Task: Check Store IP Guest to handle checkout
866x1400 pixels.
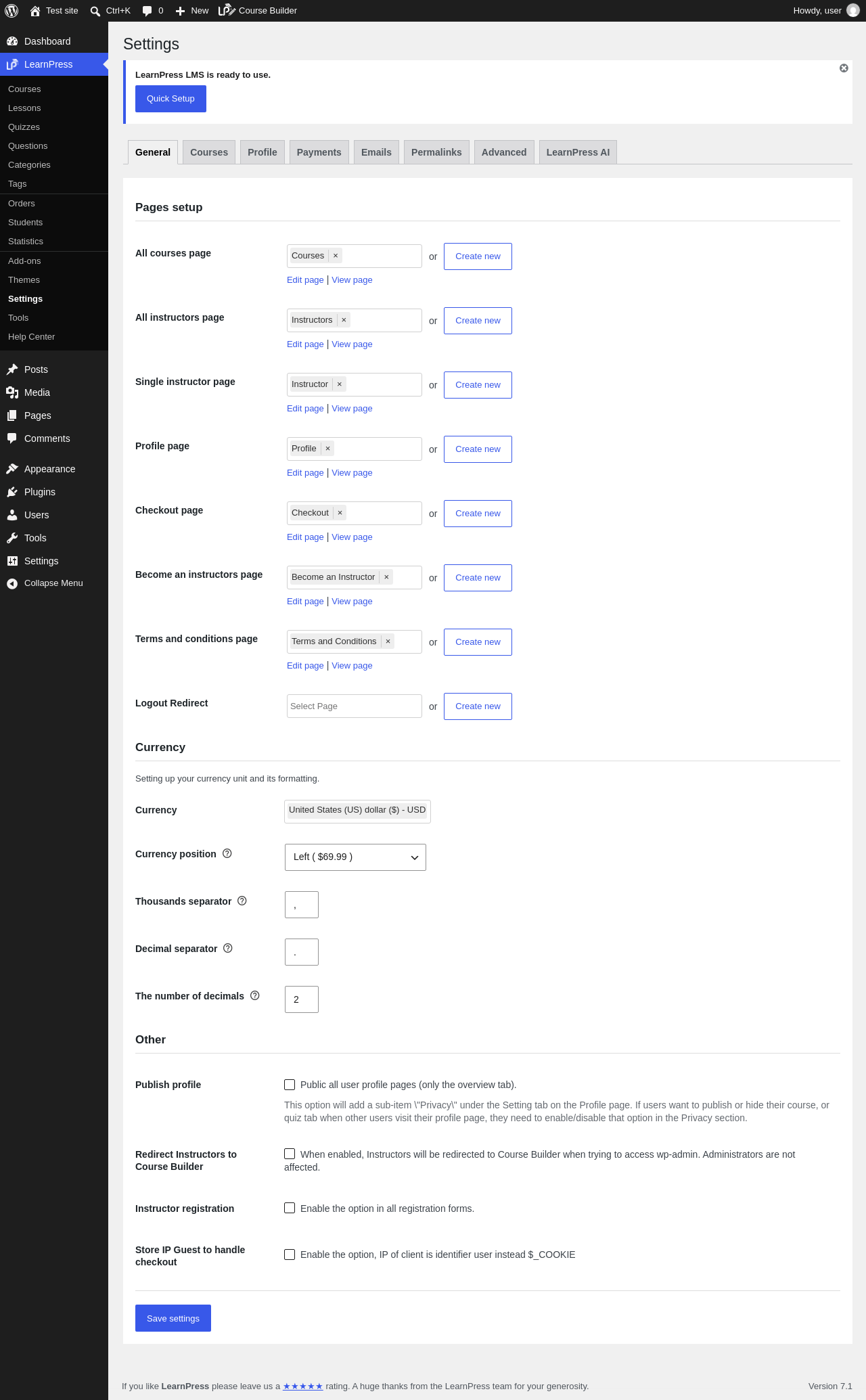Action: pyautogui.click(x=290, y=1255)
